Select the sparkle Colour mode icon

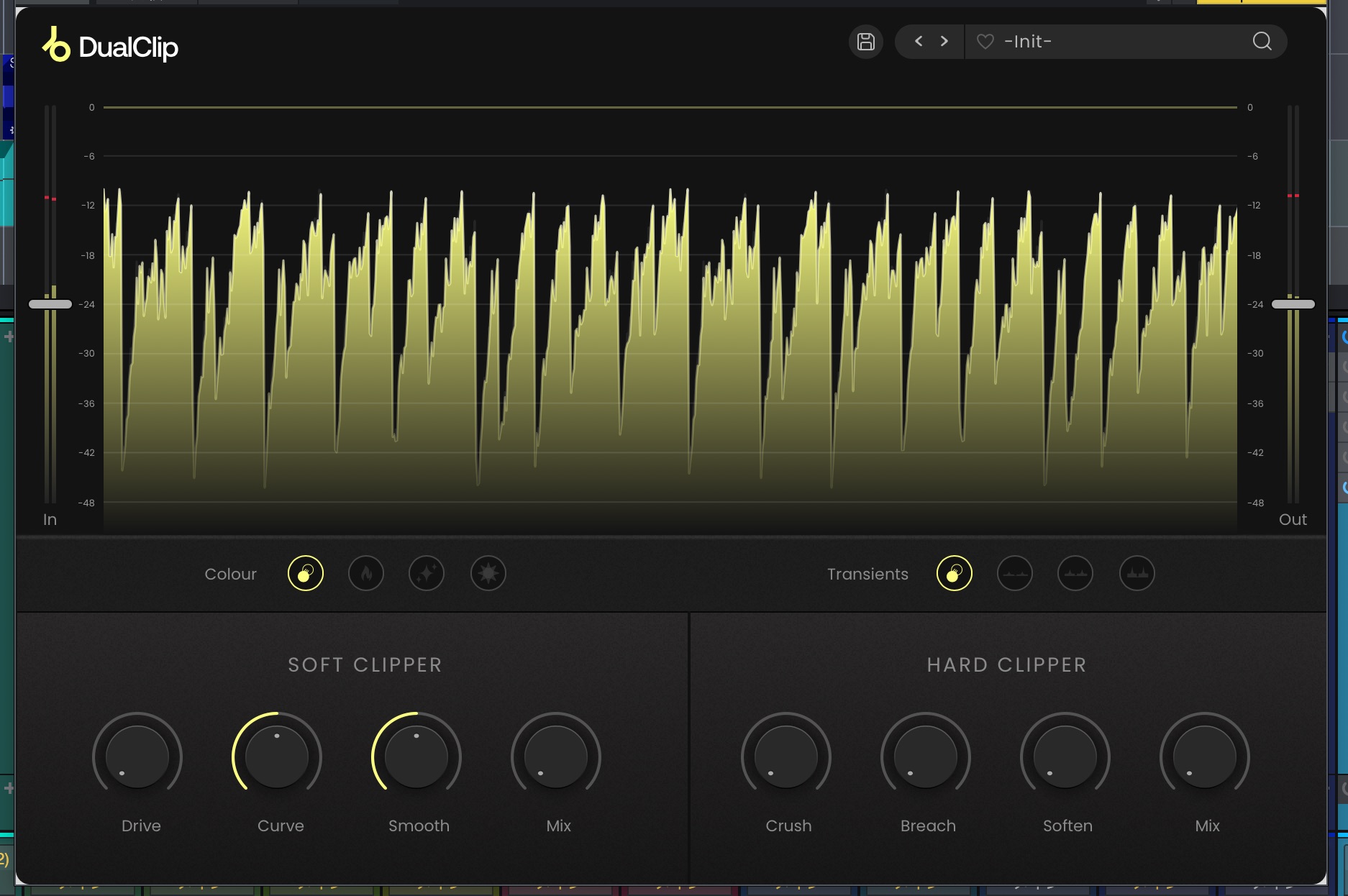(x=427, y=574)
